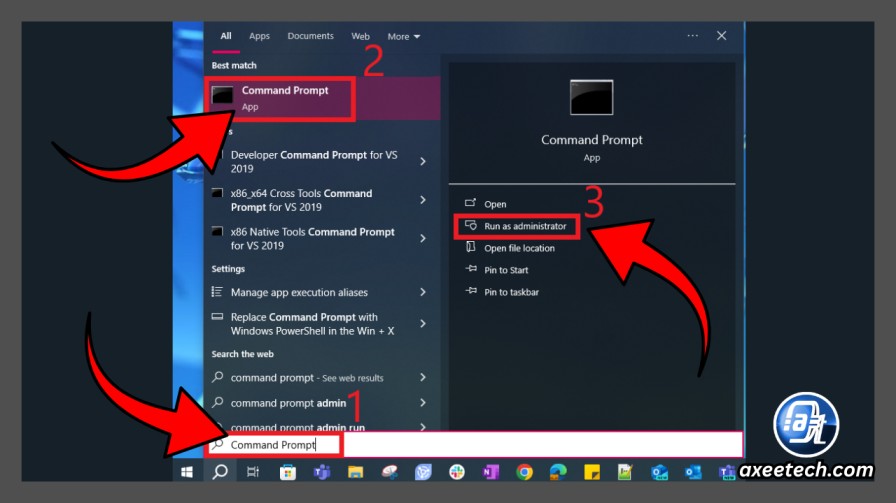Open Task View from the taskbar
This screenshot has height=503, width=896.
click(x=253, y=472)
